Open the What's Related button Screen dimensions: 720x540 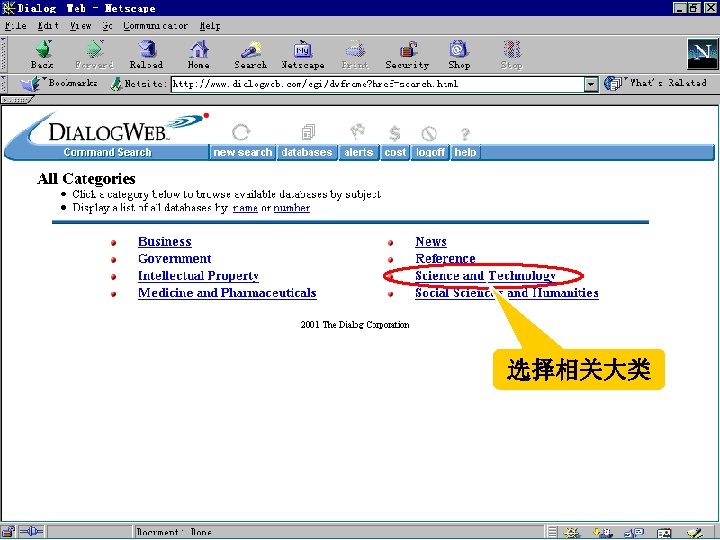click(x=656, y=84)
